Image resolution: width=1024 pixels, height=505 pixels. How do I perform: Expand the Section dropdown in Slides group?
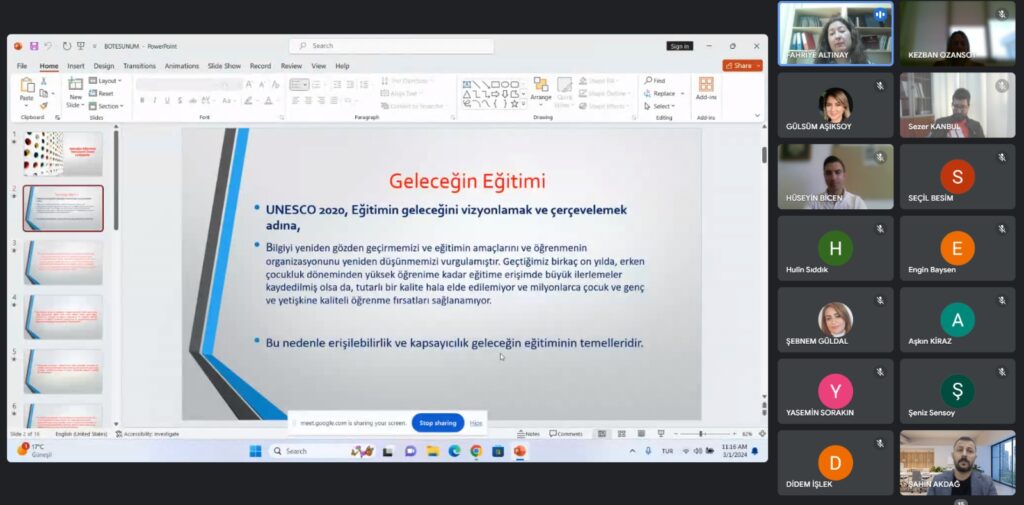pos(109,106)
